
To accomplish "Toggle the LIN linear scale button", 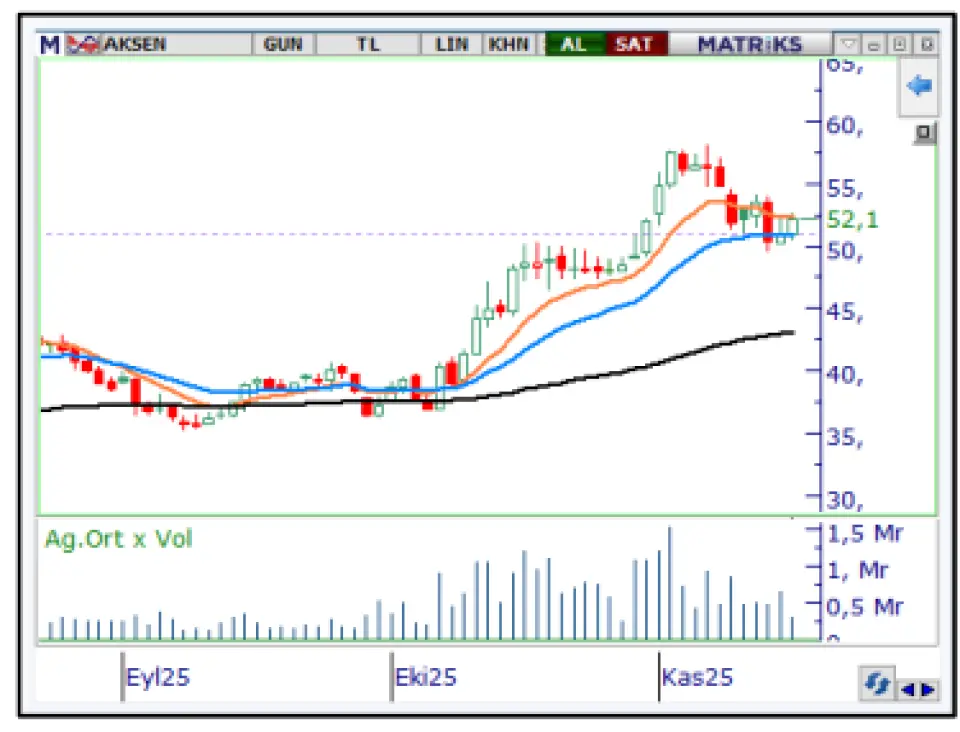I will (x=452, y=44).
